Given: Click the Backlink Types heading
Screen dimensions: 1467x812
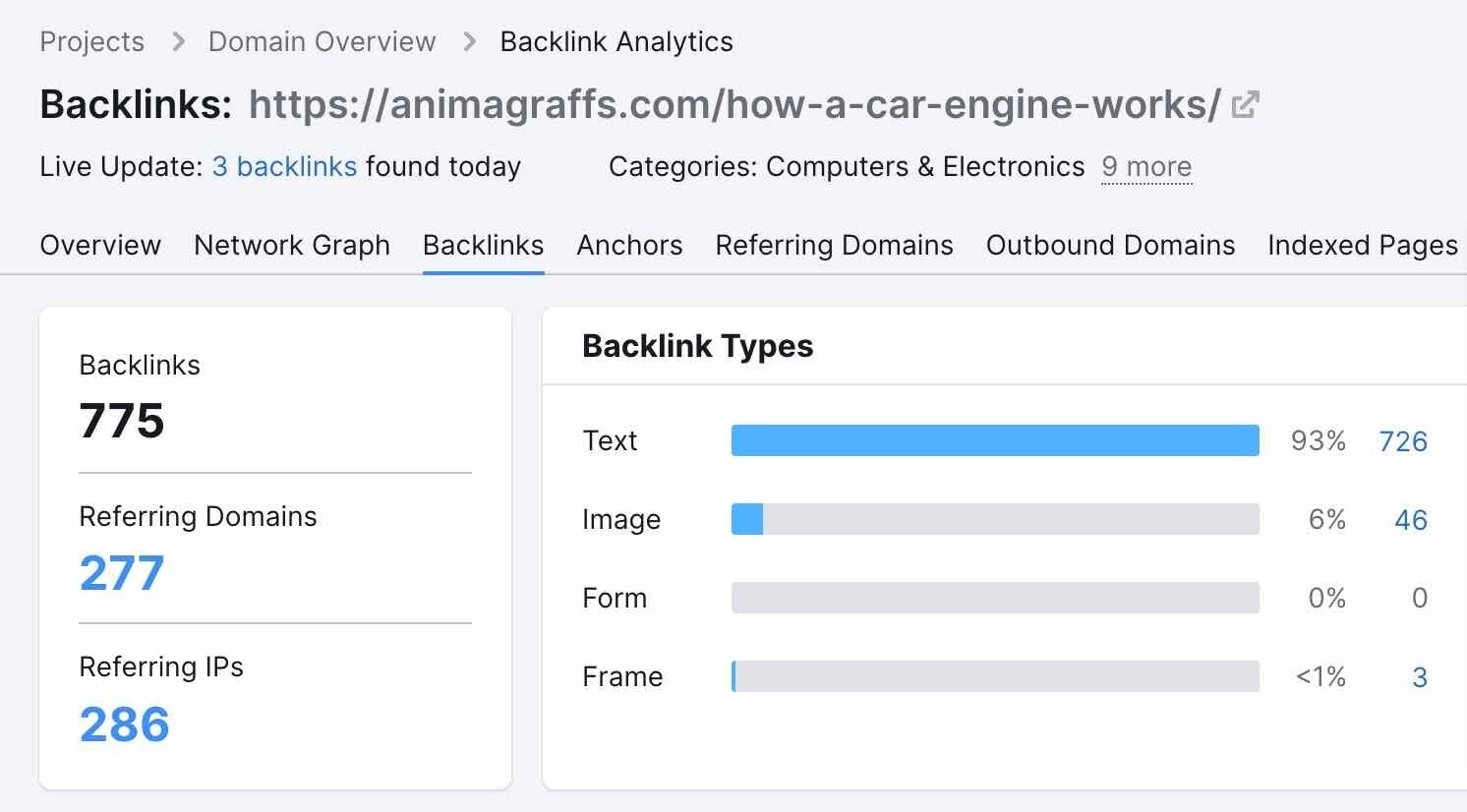Looking at the screenshot, I should point(697,346).
